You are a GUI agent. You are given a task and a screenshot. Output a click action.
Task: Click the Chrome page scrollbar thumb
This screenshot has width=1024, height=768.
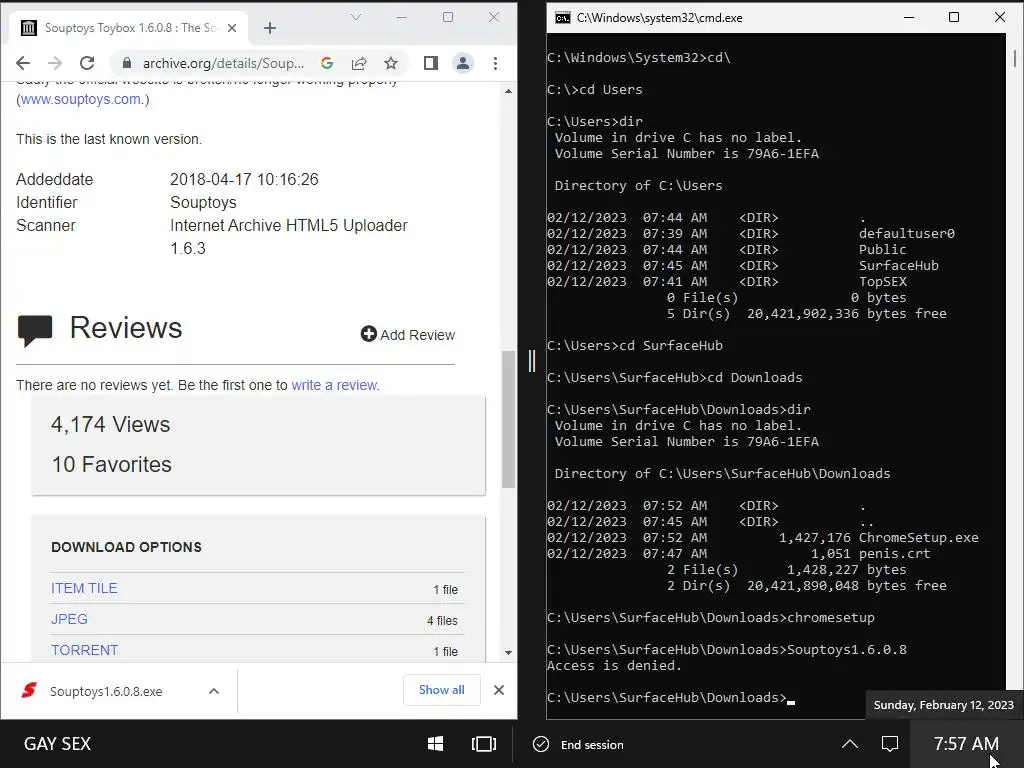[x=508, y=419]
